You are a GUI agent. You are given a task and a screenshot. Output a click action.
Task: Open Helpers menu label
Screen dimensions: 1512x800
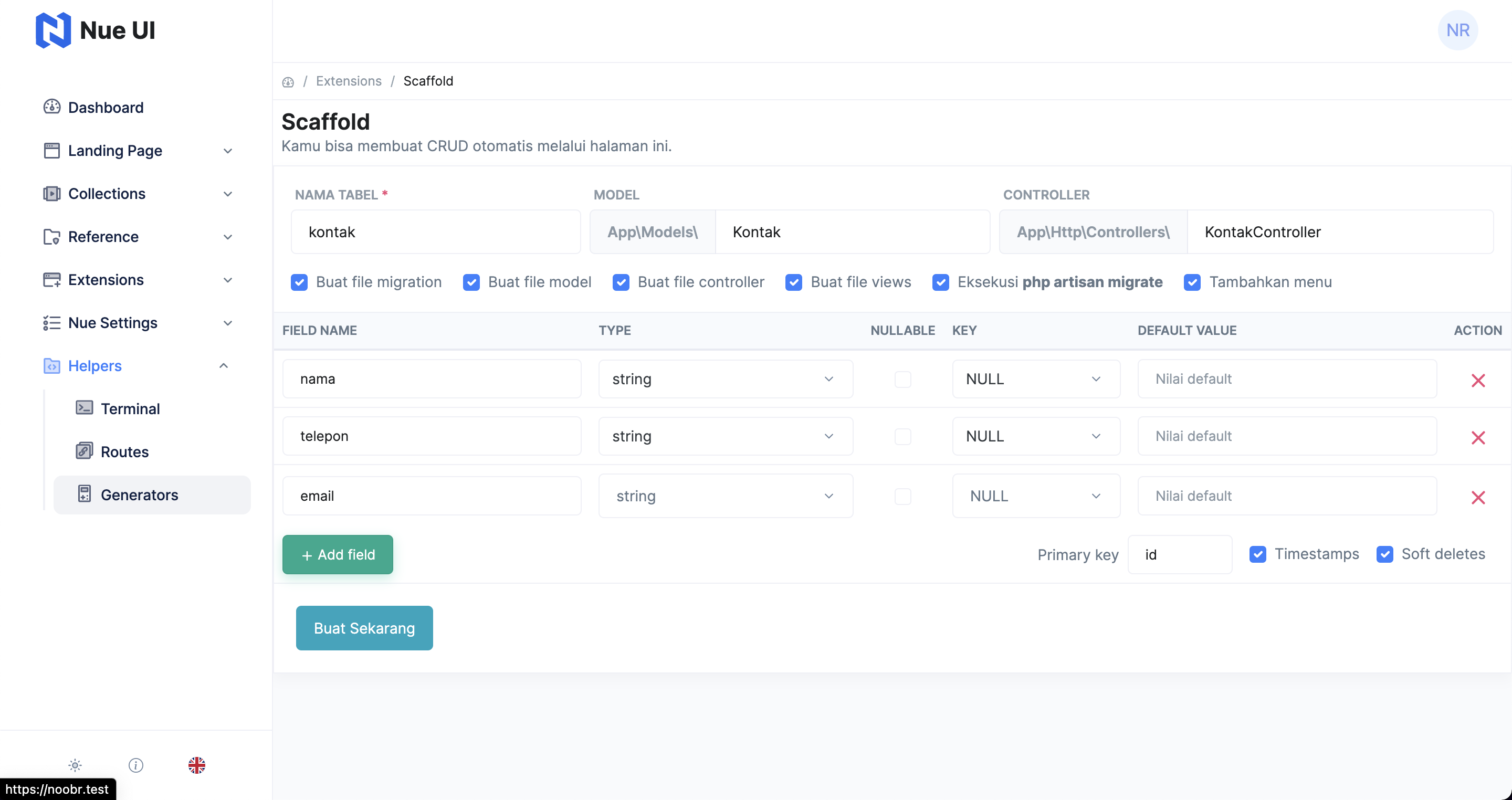pos(95,366)
